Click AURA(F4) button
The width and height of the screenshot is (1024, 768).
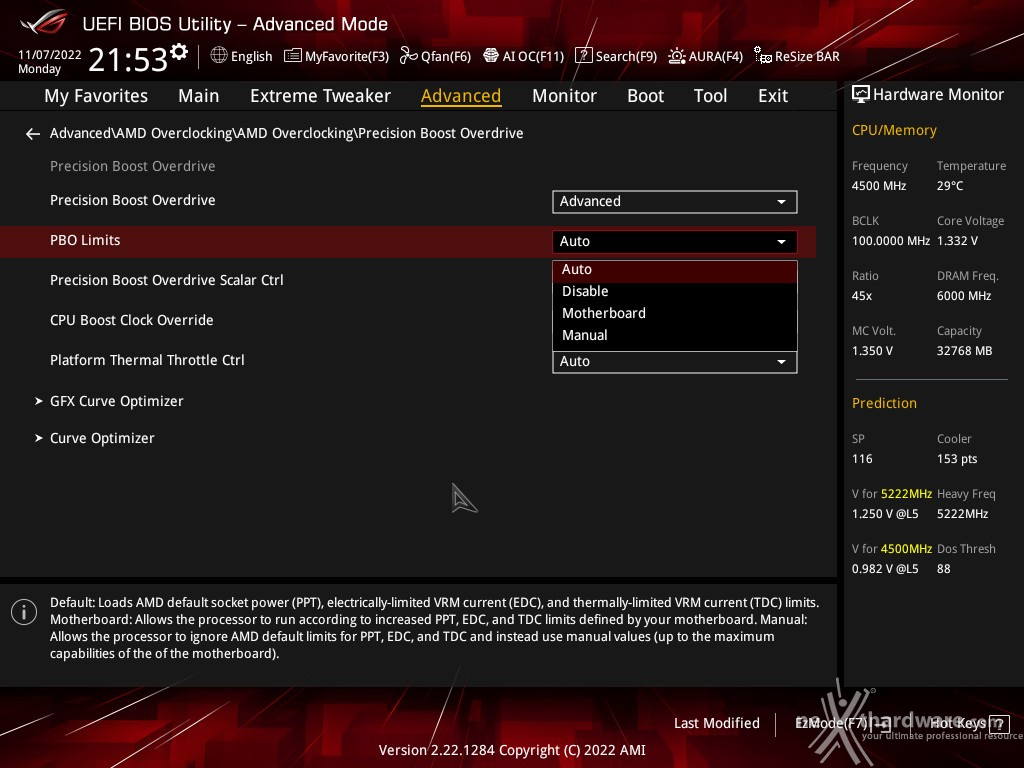click(x=705, y=56)
